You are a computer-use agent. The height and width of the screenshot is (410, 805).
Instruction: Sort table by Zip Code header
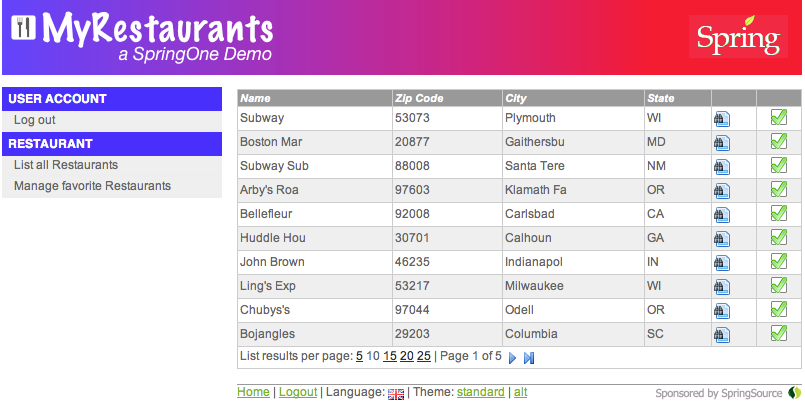tap(419, 98)
